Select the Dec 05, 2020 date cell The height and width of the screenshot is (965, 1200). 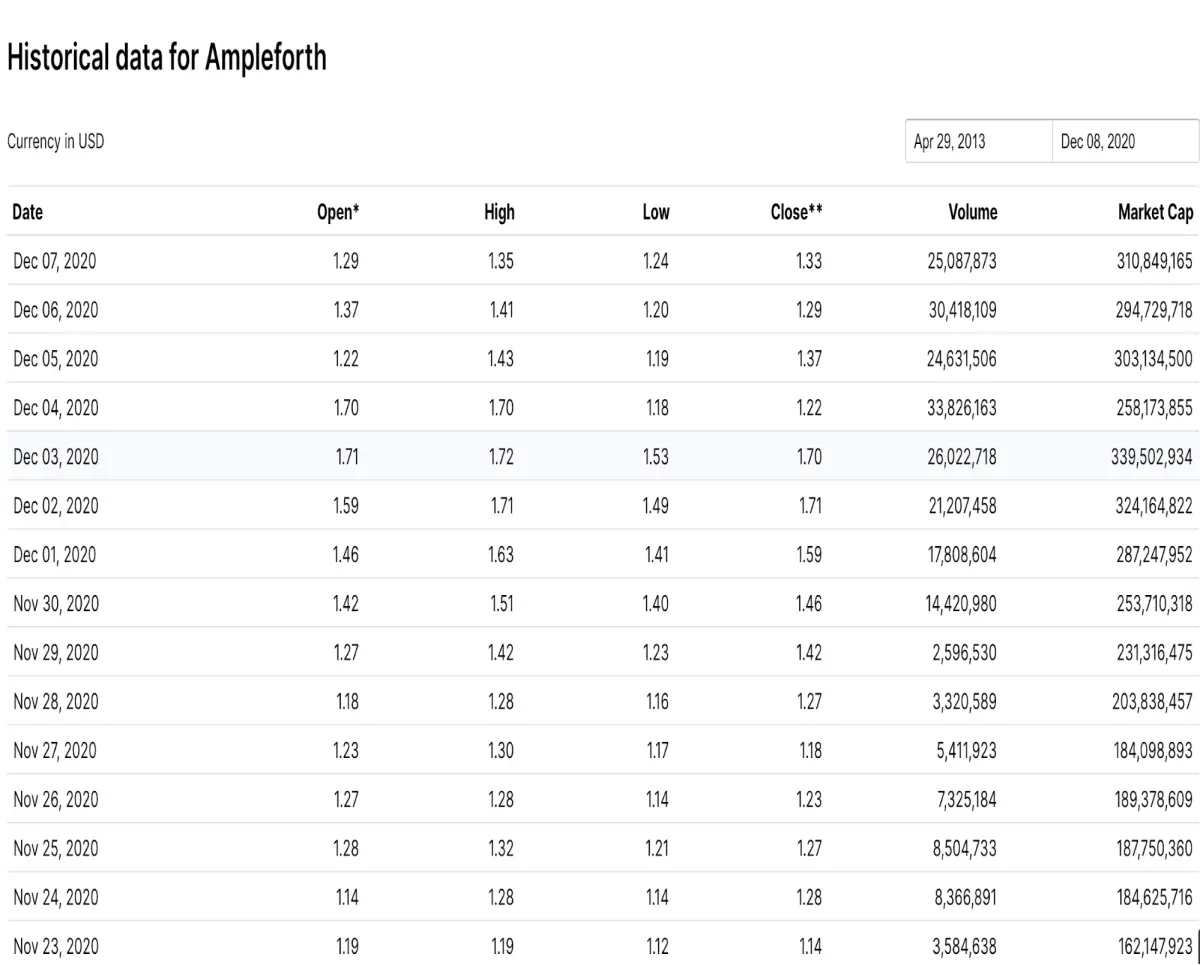[x=55, y=359]
